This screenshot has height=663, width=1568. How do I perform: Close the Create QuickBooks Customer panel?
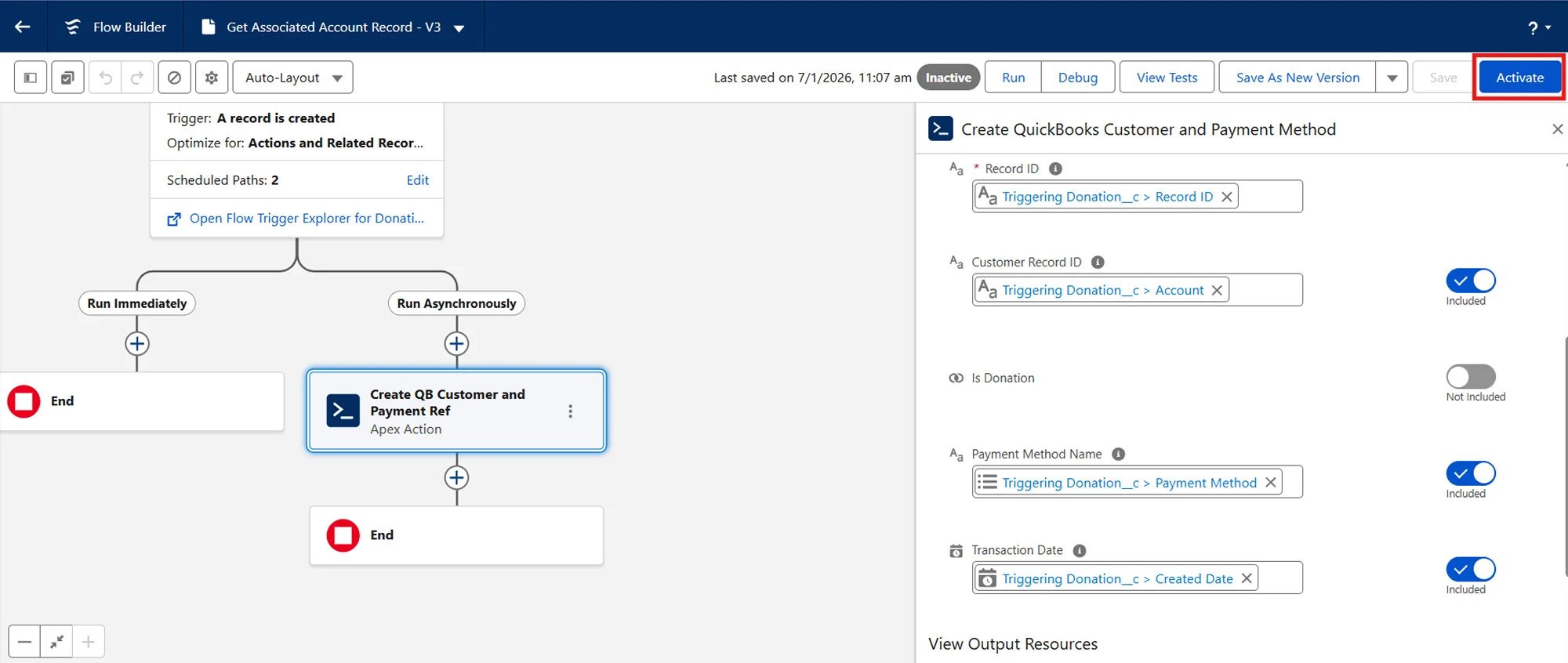point(1557,129)
